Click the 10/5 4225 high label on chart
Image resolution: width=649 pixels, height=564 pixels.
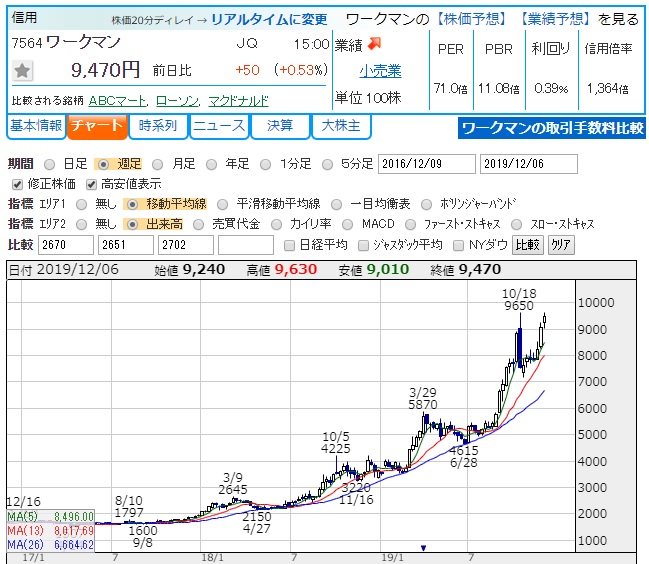point(336,442)
